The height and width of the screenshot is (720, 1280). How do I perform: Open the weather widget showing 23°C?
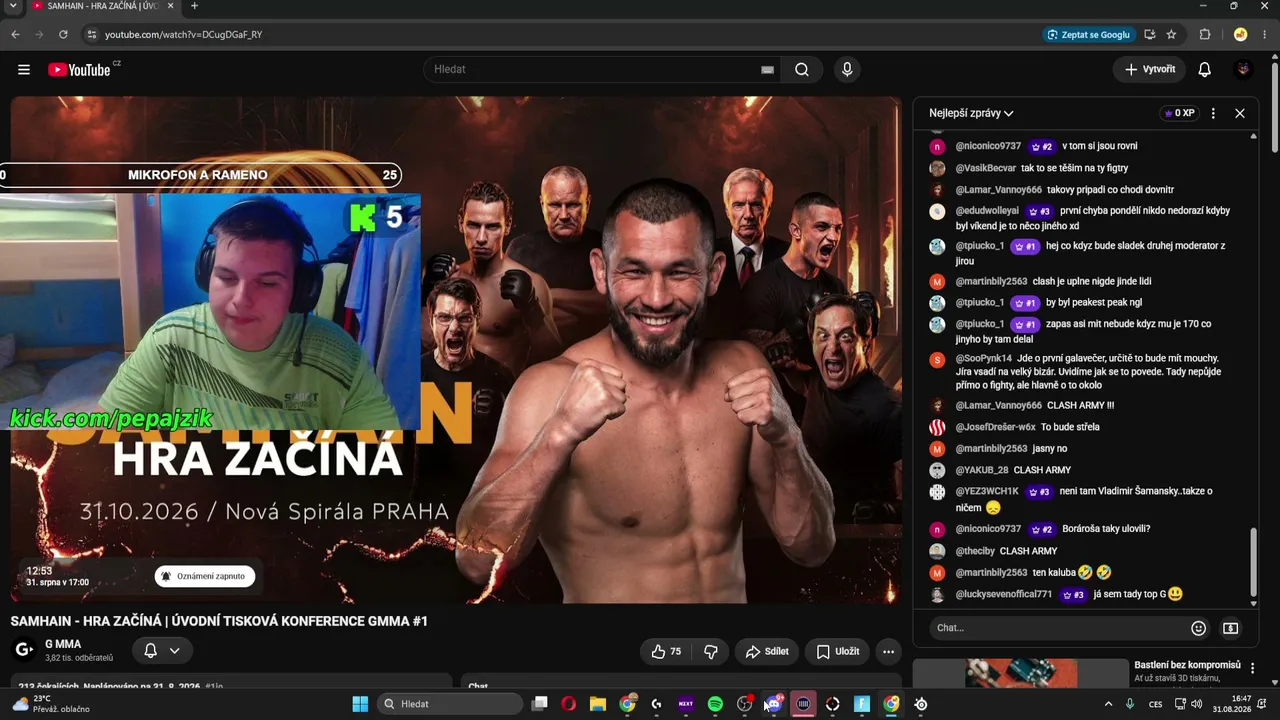50,704
